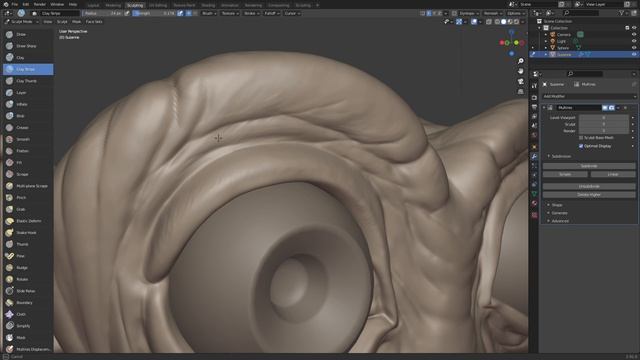Screen dimensions: 640x360
Task: Toggle radius pressure sensitivity button
Action: pyautogui.click(x=127, y=13)
